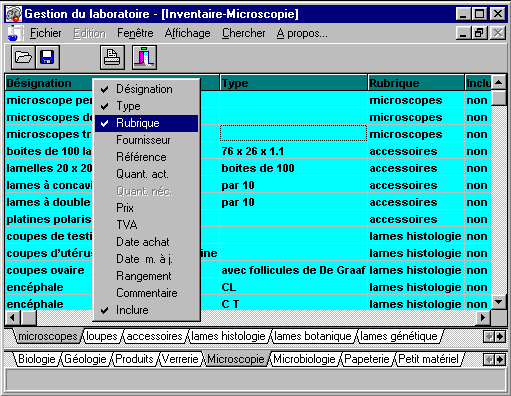
Task: Switch to the lames histologie tab
Action: (228, 336)
